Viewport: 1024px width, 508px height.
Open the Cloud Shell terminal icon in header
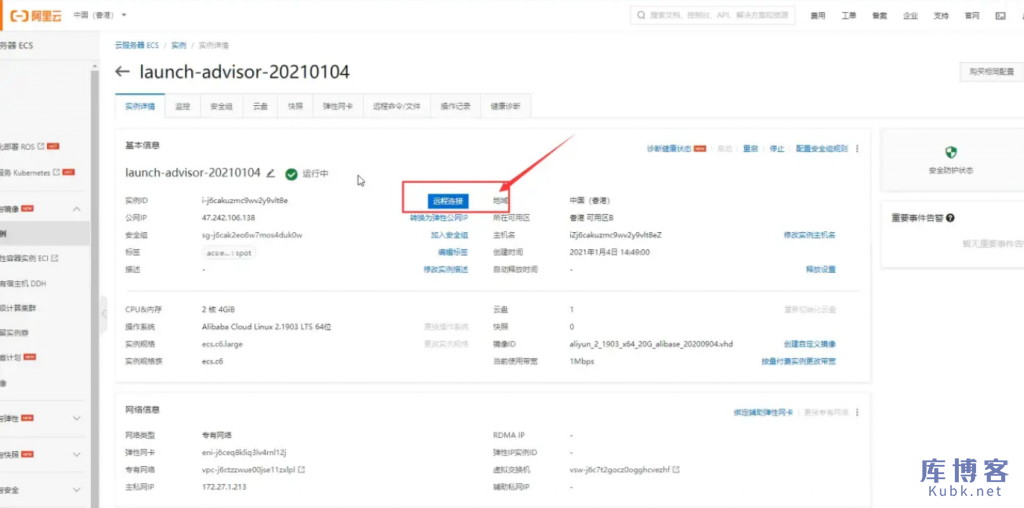1000,16
